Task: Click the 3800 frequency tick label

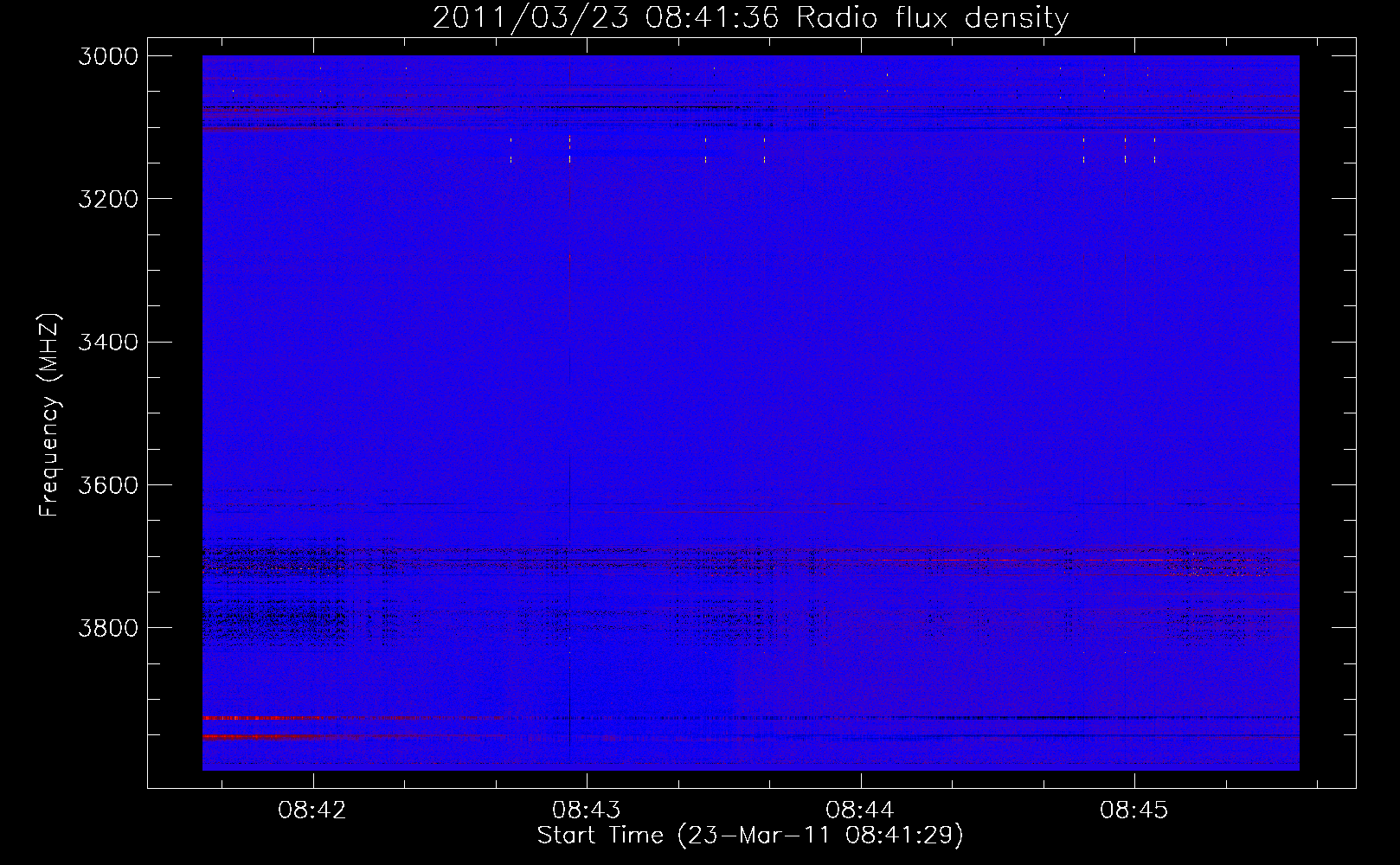Action: (108, 628)
